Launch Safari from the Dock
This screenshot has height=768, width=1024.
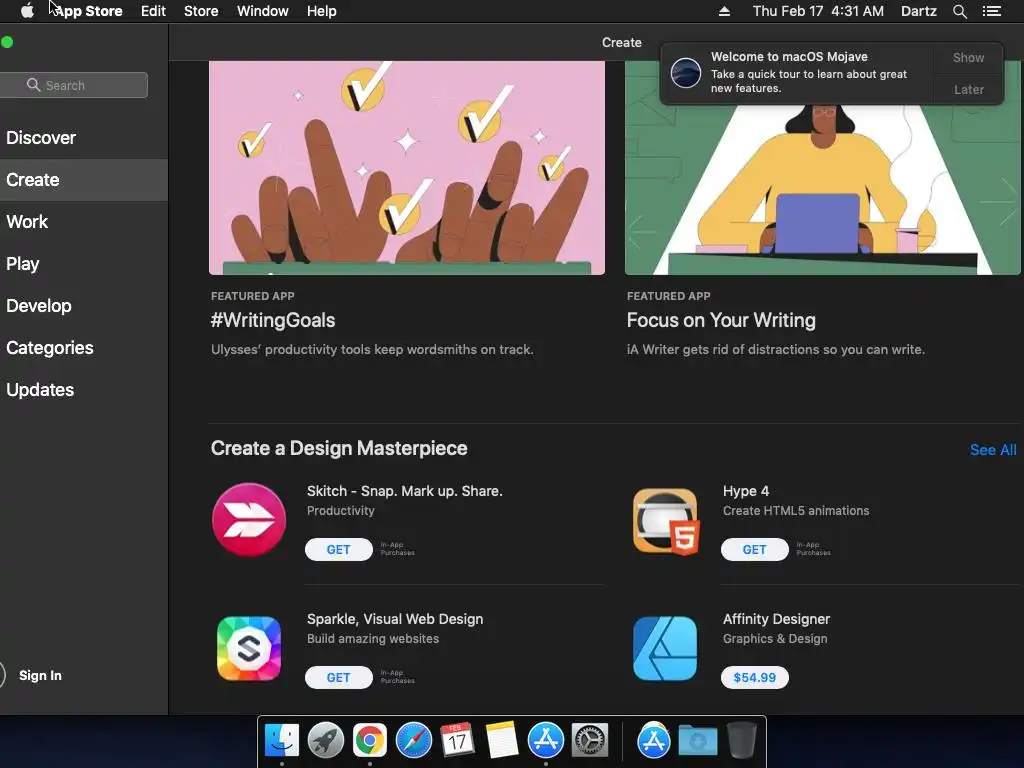413,740
